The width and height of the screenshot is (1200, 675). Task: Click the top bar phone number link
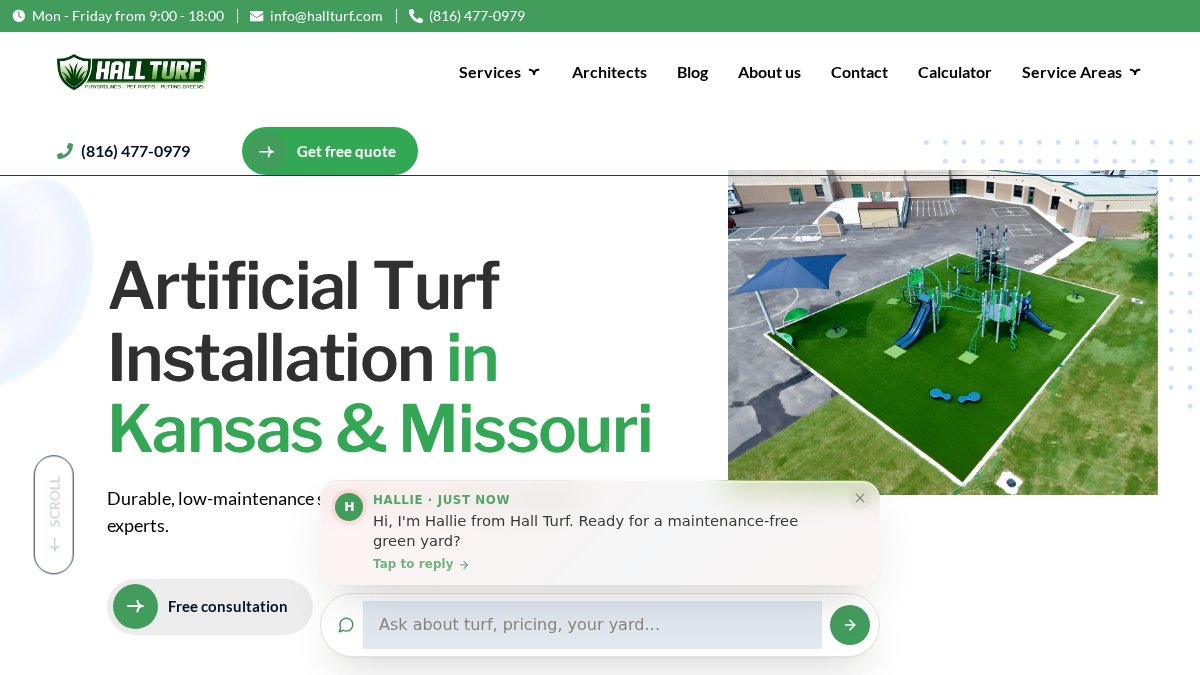(x=477, y=16)
